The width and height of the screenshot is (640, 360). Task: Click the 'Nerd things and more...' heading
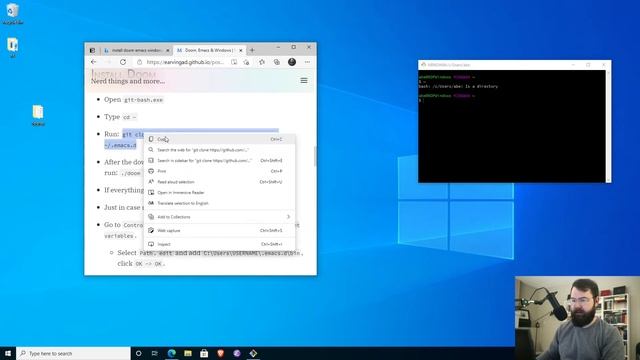click(128, 81)
